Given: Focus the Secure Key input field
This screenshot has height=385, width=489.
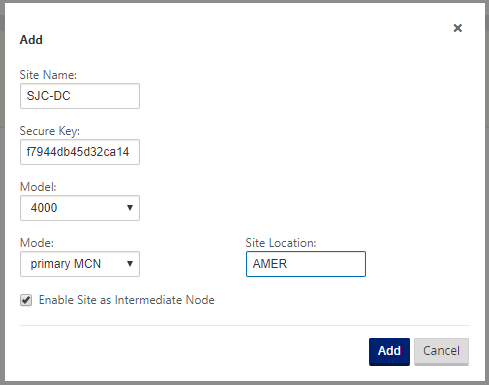Looking at the screenshot, I should (x=80, y=152).
